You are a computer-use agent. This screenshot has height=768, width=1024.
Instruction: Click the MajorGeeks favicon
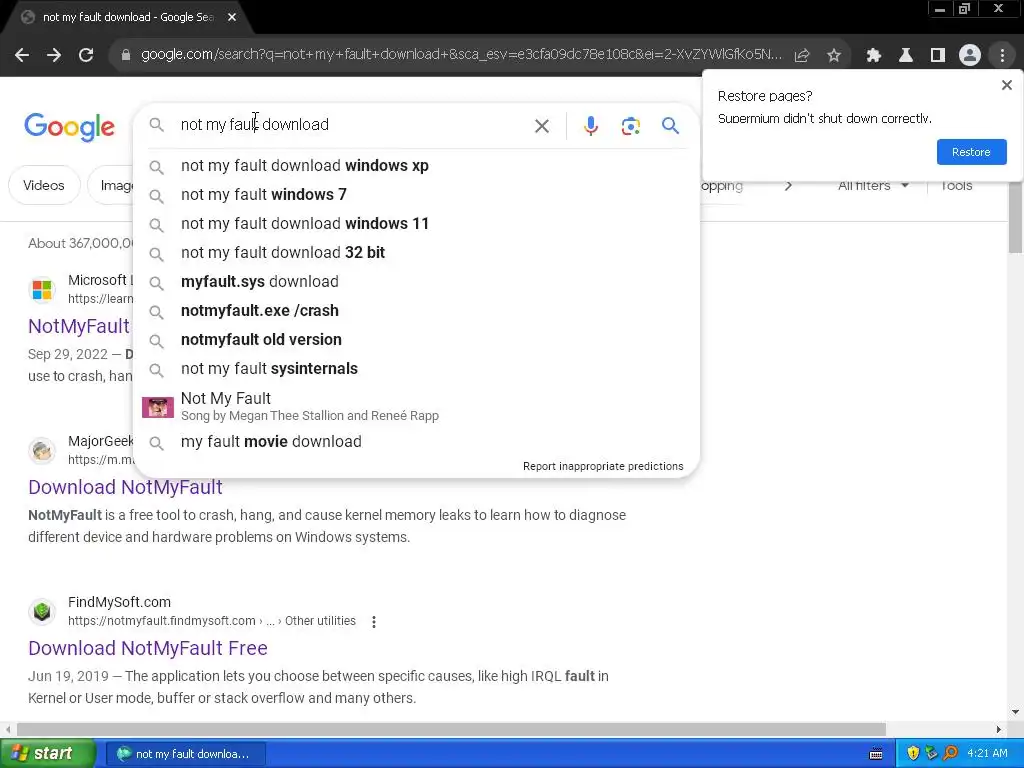pyautogui.click(x=42, y=451)
